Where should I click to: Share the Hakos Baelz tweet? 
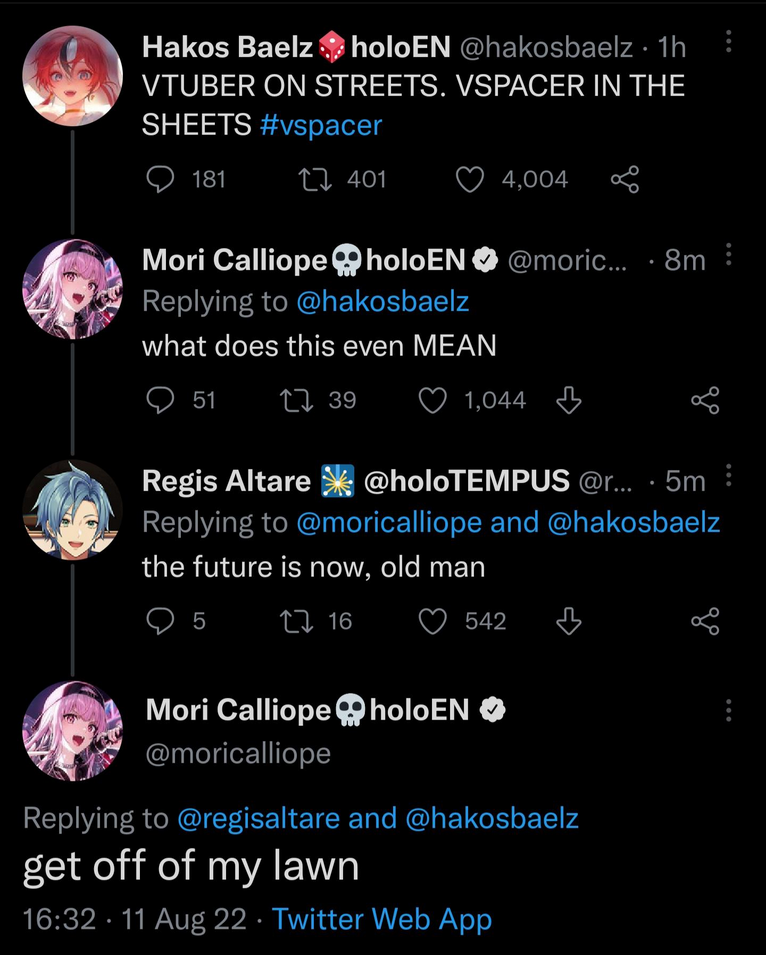pyautogui.click(x=625, y=180)
